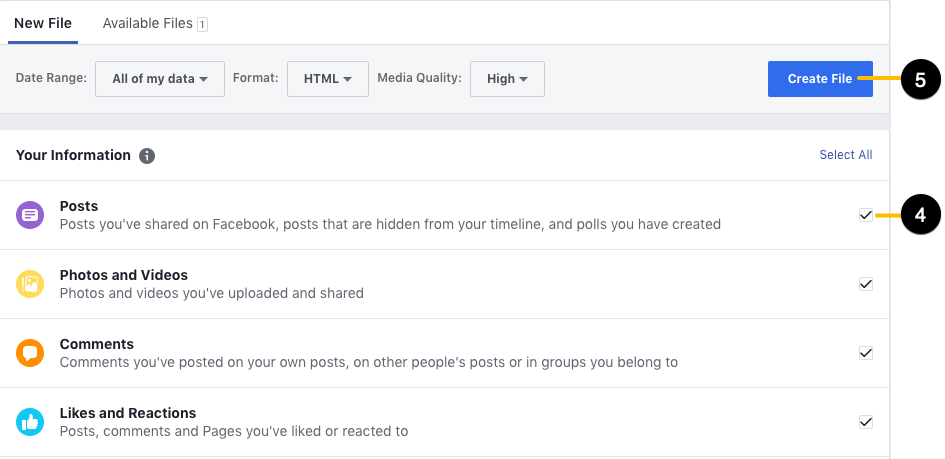This screenshot has height=459, width=945.
Task: Click the Create File button
Action: [820, 79]
